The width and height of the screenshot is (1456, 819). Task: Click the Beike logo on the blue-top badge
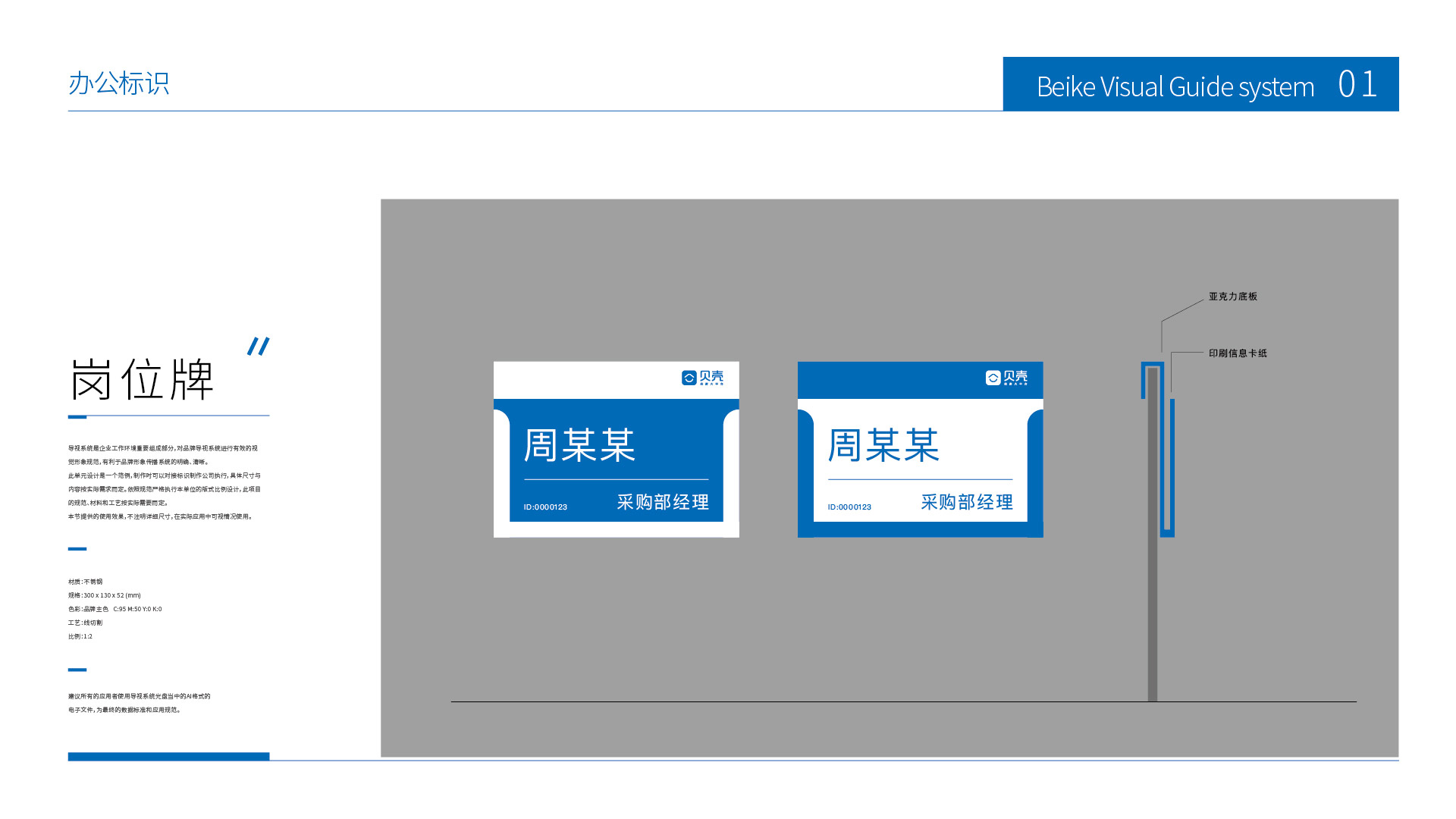[x=1006, y=378]
